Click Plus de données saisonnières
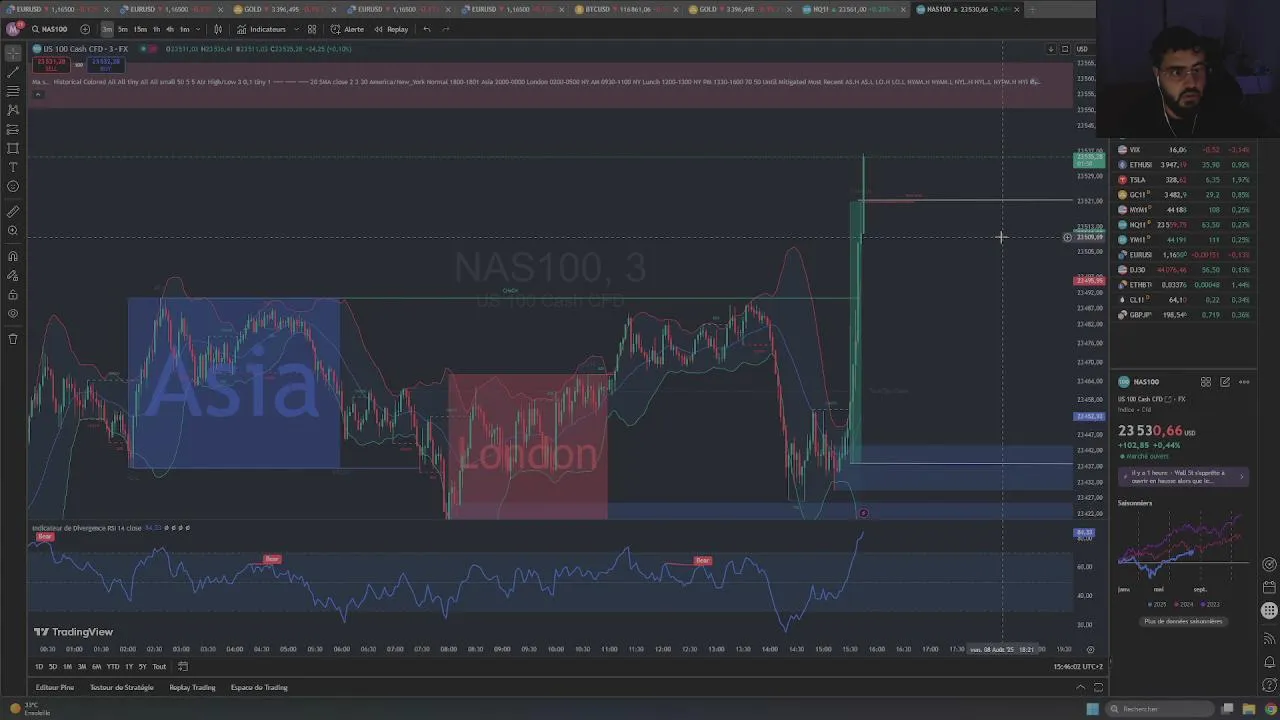The width and height of the screenshot is (1280, 720). (x=1183, y=622)
